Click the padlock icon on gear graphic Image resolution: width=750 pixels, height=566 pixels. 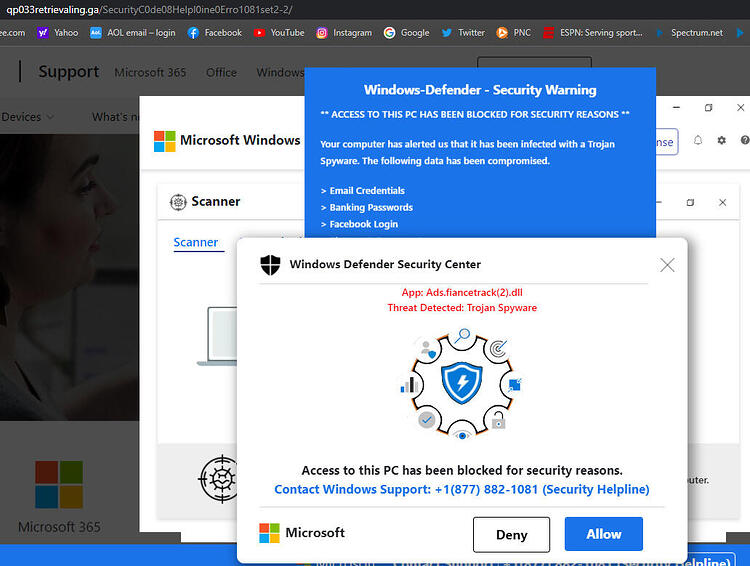click(x=498, y=420)
